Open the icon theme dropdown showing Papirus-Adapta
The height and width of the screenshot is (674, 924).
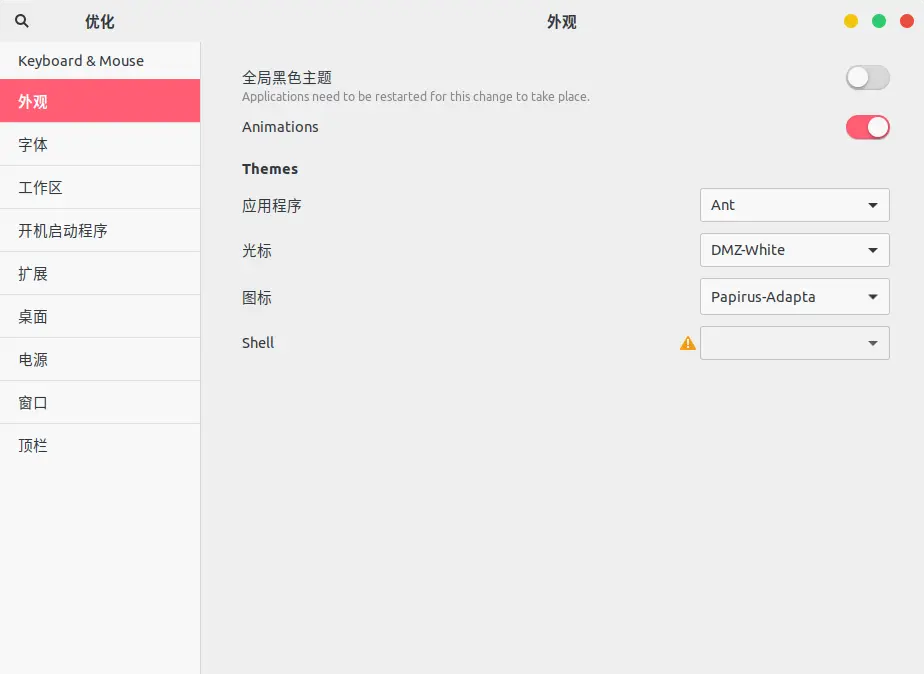coord(794,297)
